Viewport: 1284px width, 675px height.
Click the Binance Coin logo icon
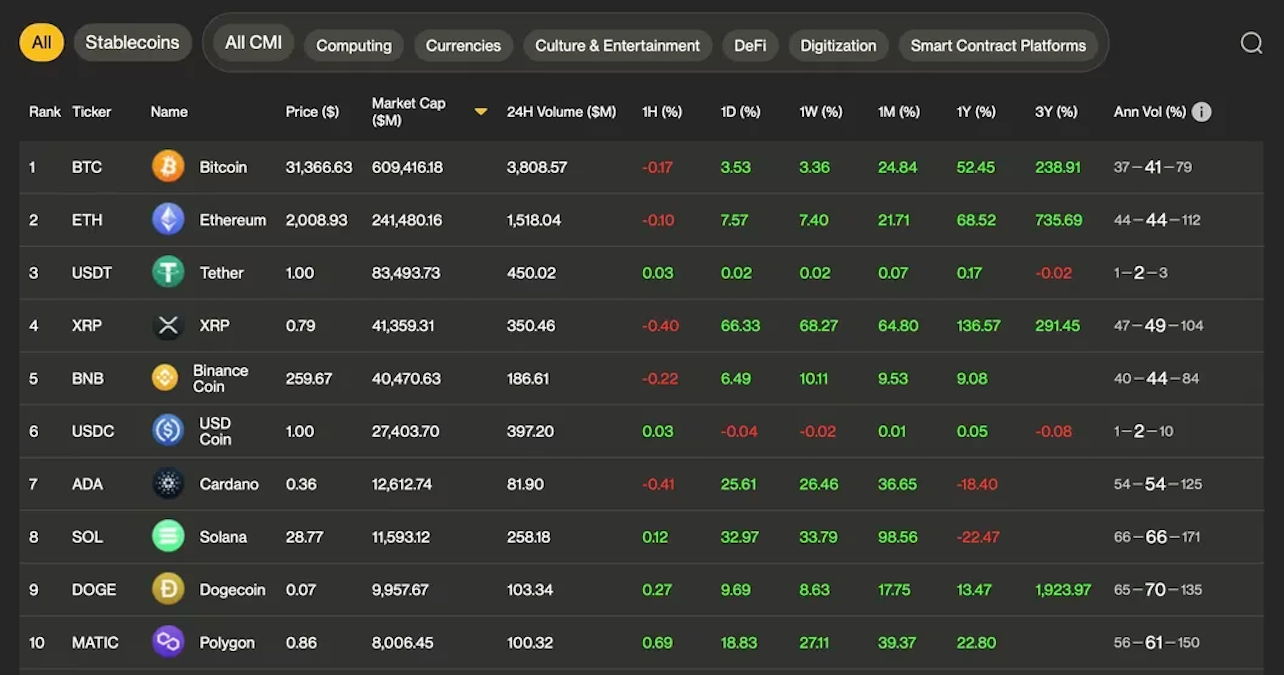tap(165, 378)
